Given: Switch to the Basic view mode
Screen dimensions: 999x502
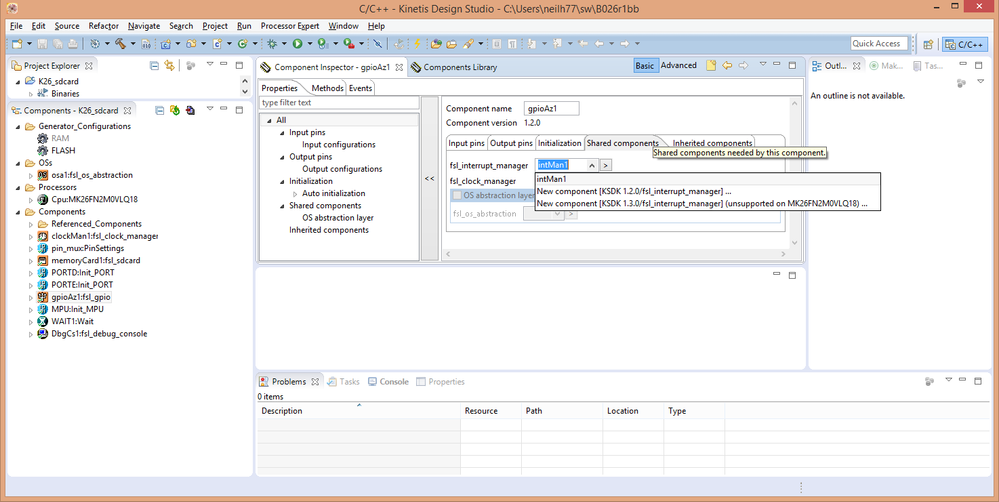Looking at the screenshot, I should point(644,66).
